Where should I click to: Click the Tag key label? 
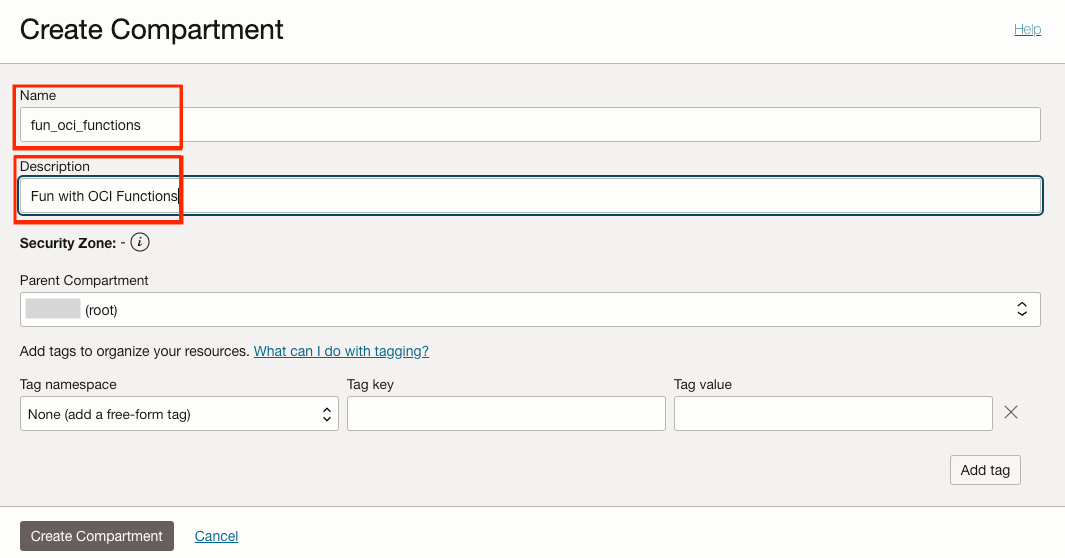[371, 384]
